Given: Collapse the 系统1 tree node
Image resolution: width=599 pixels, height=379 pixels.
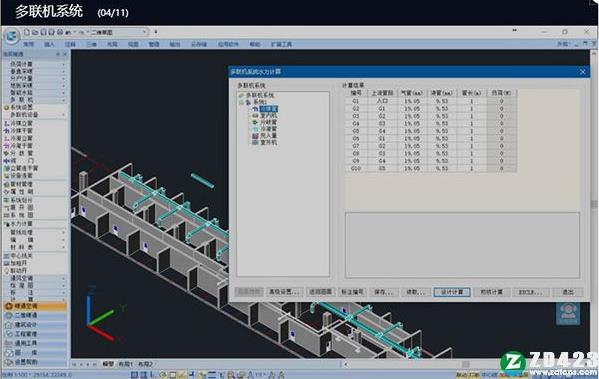Looking at the screenshot, I should click(x=241, y=102).
